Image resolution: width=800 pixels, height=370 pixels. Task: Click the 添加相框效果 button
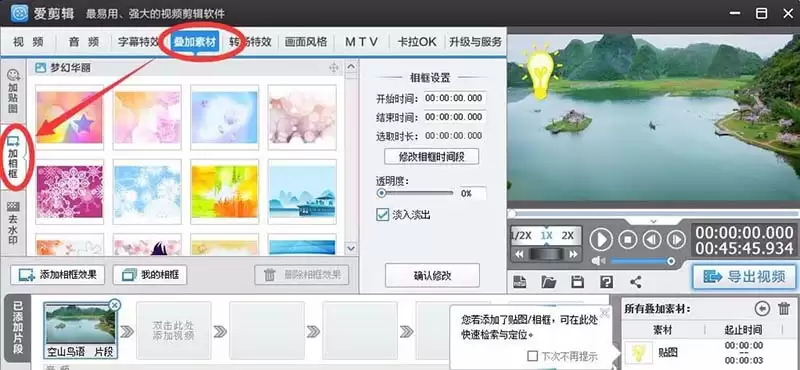pyautogui.click(x=57, y=275)
